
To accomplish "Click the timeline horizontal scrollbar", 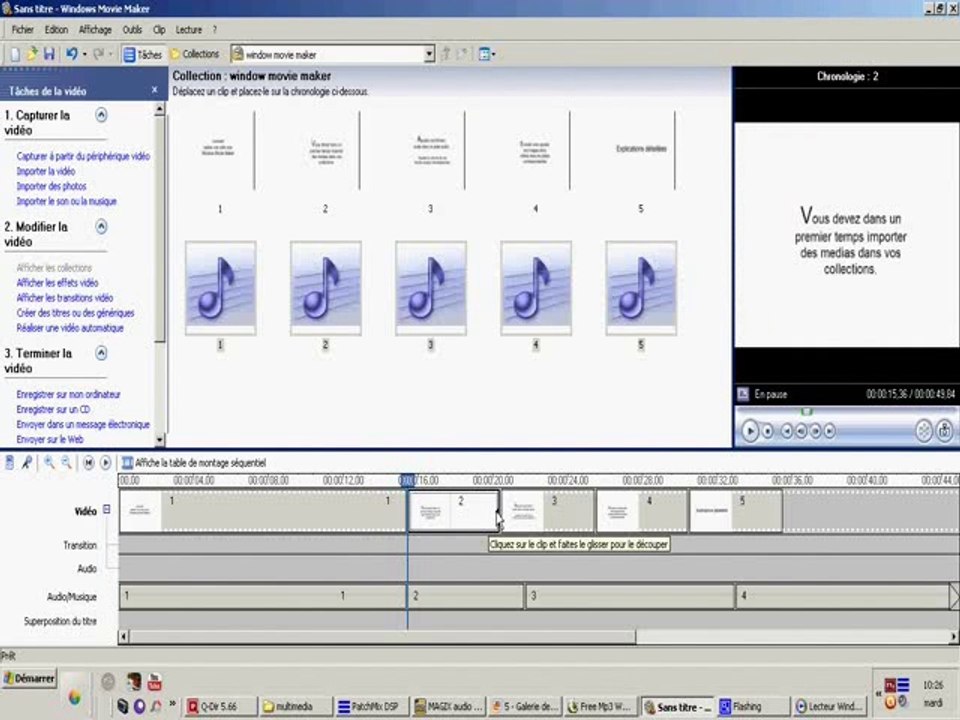I will (383, 637).
